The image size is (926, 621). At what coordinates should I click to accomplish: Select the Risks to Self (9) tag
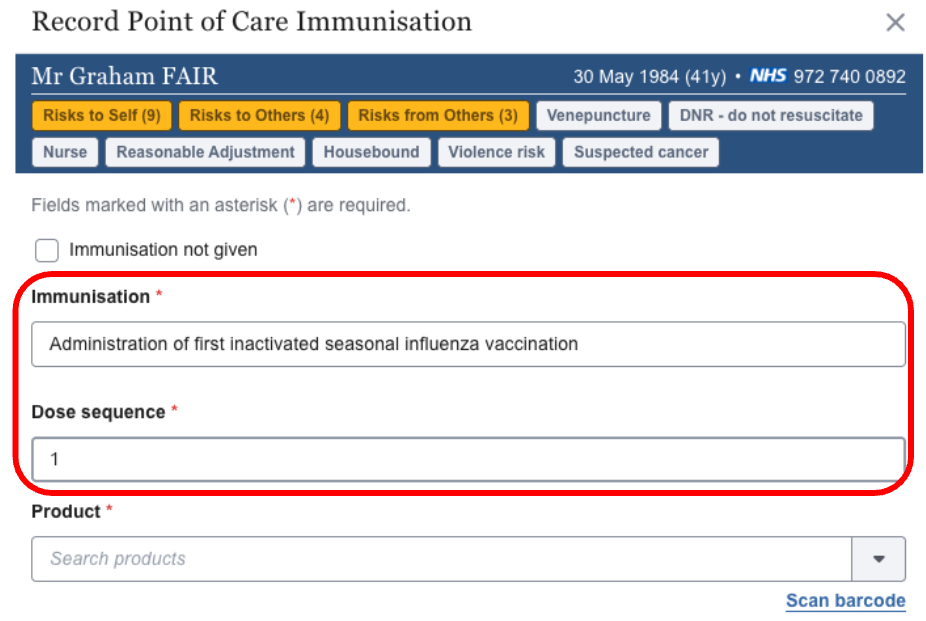click(x=102, y=115)
